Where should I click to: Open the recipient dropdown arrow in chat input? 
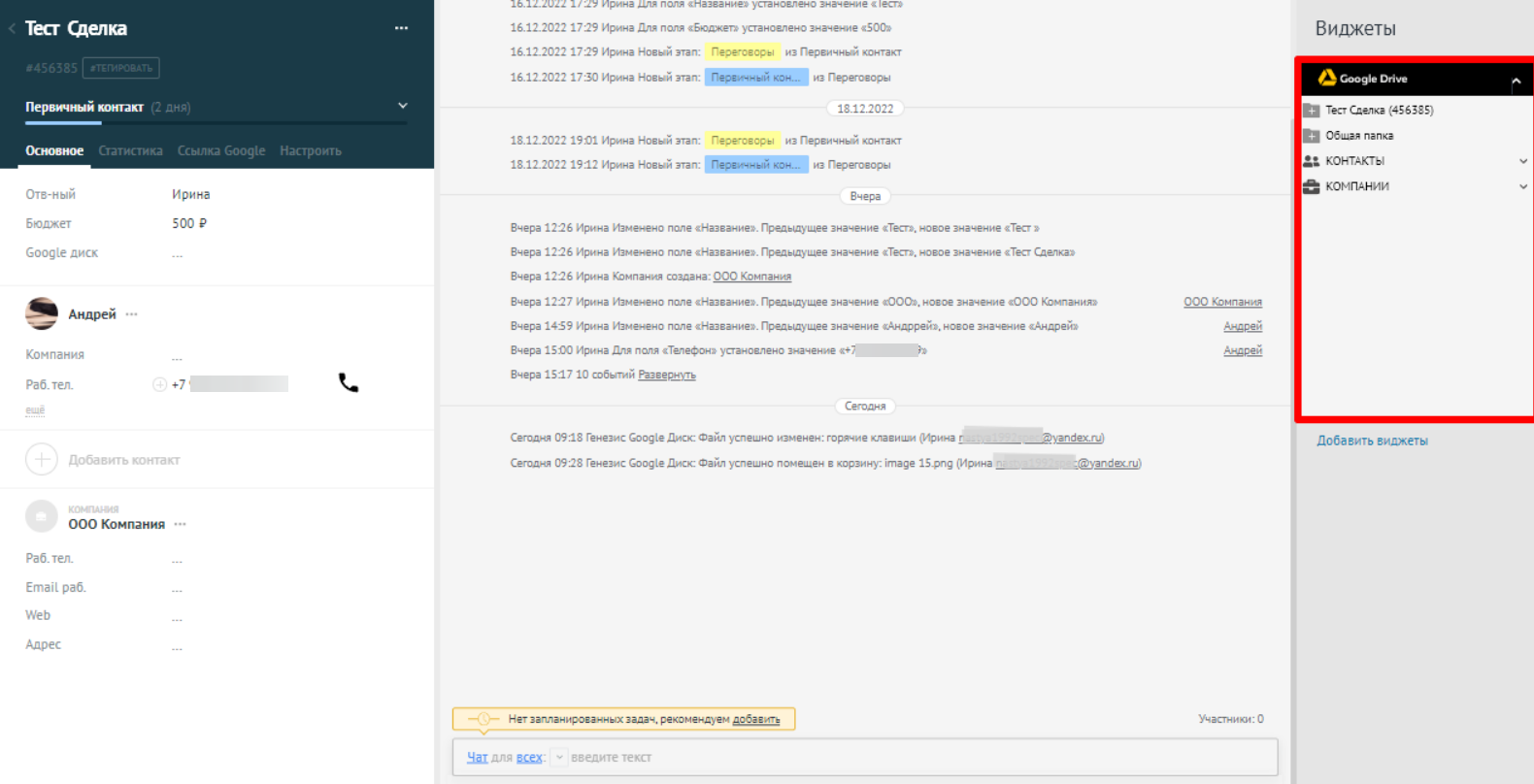coord(559,757)
